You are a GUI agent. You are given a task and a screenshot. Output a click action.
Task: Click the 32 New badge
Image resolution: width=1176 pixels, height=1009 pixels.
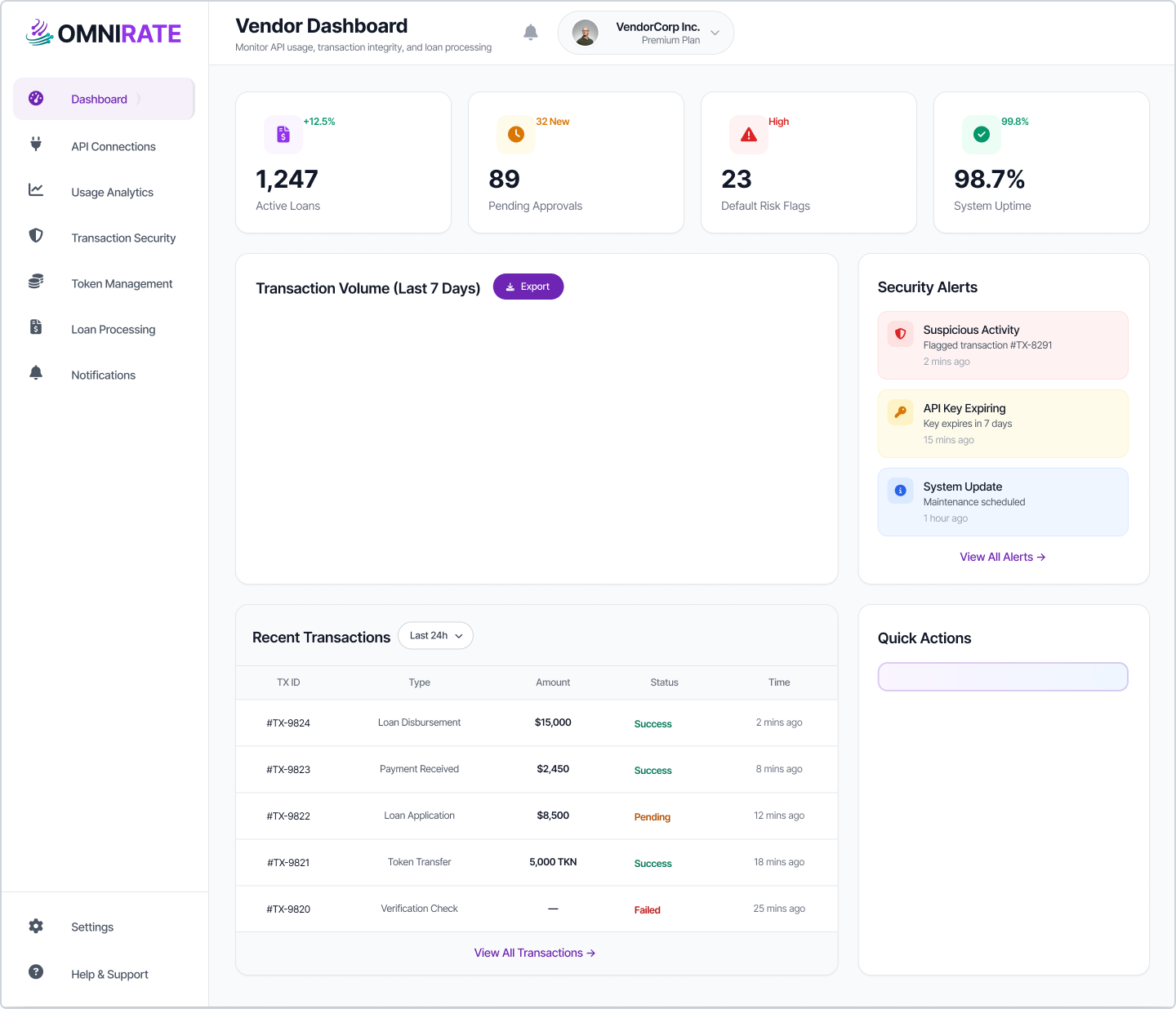553,122
